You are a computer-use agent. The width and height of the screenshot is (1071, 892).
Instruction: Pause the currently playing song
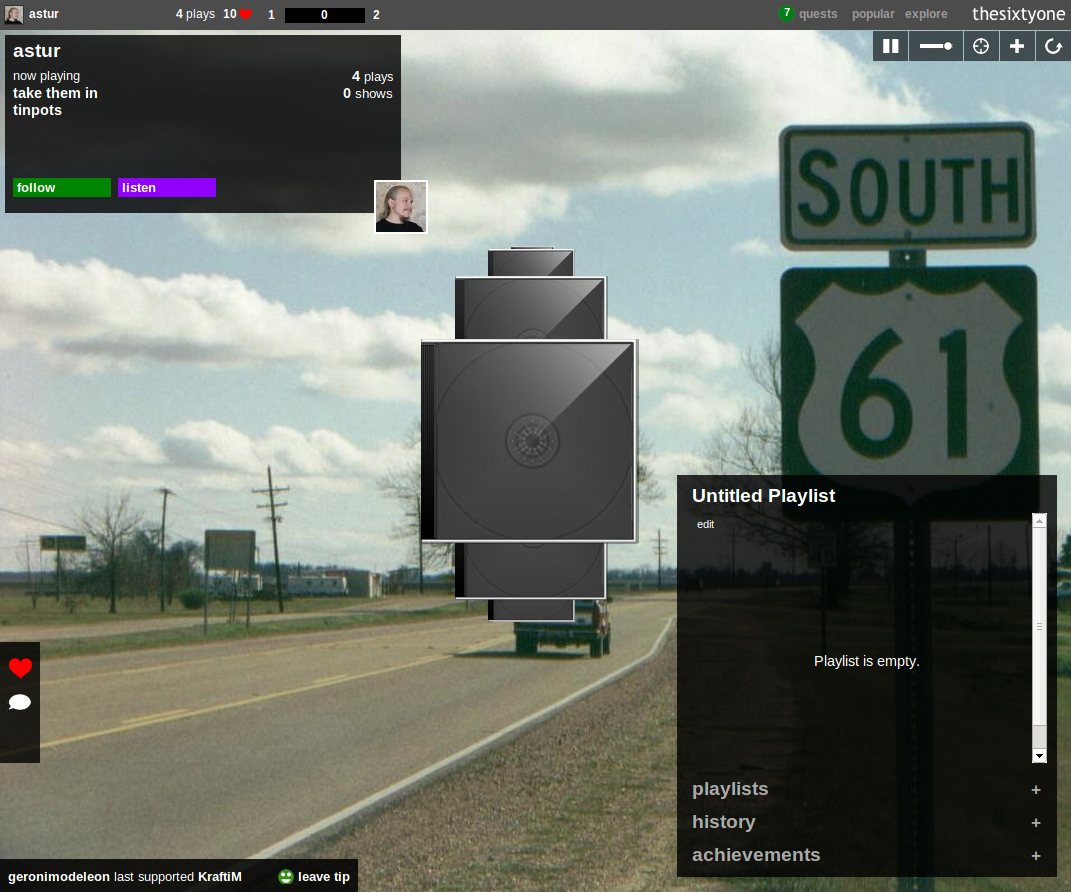890,46
